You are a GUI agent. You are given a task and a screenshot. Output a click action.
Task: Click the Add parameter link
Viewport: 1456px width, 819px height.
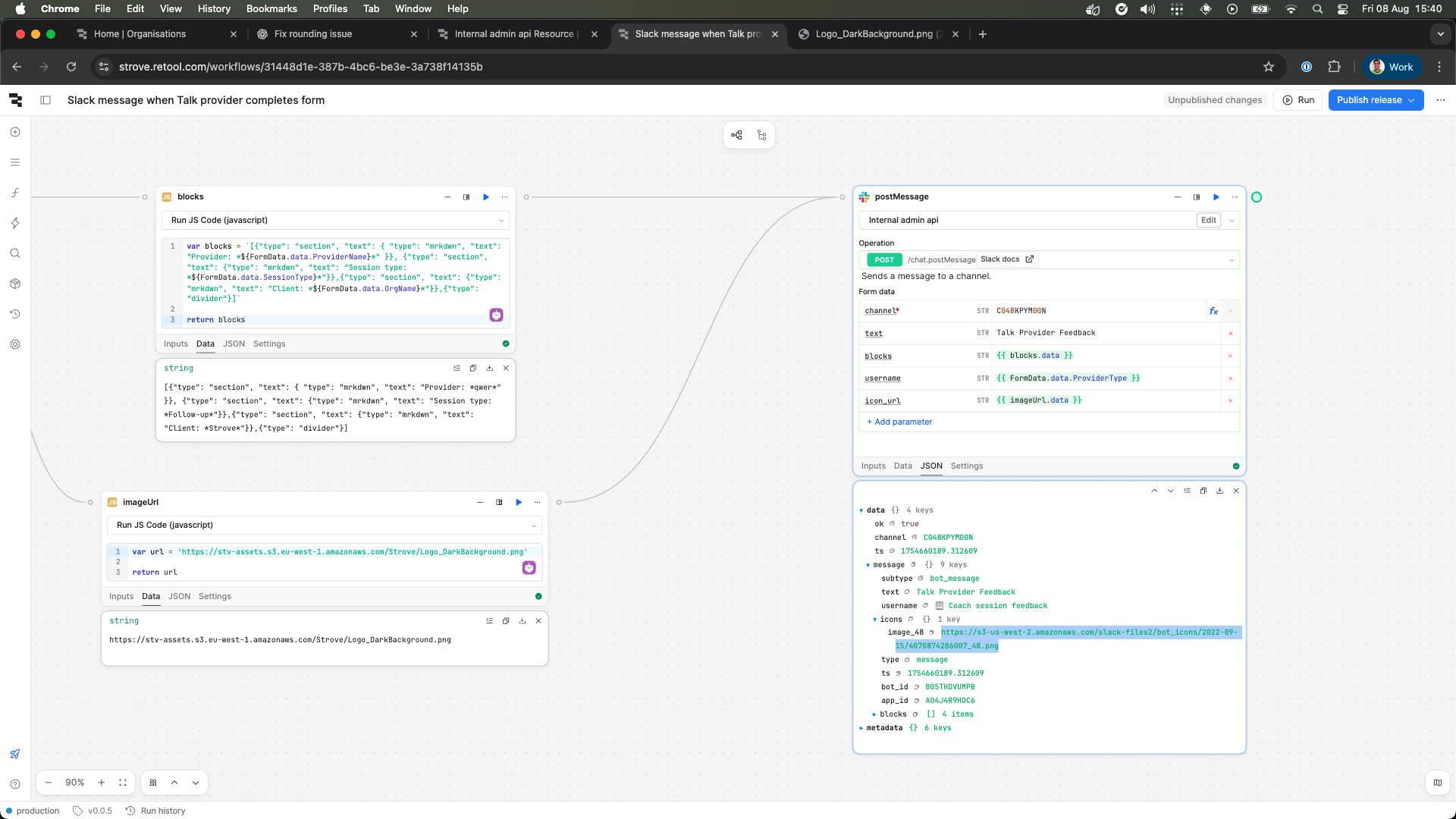[x=902, y=422]
